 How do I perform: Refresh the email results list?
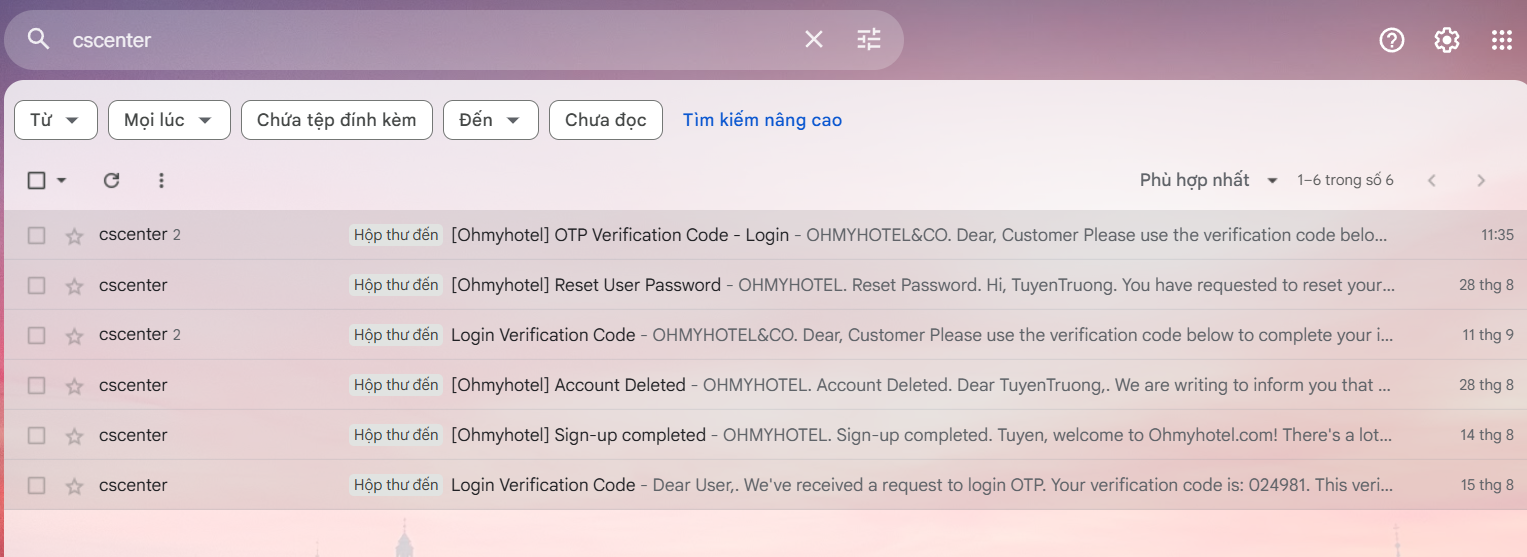point(111,180)
